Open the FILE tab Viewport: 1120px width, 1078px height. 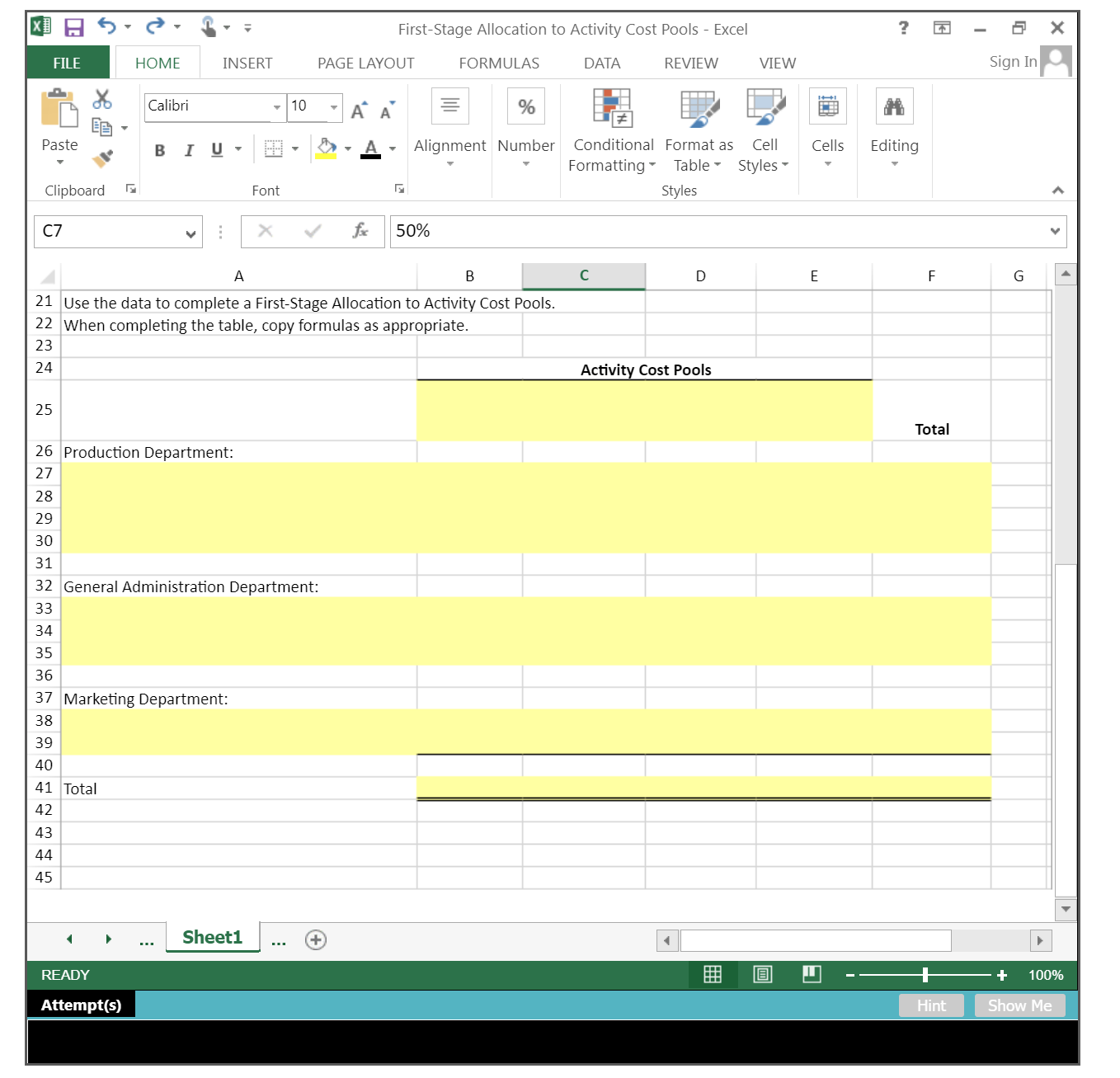(x=68, y=63)
